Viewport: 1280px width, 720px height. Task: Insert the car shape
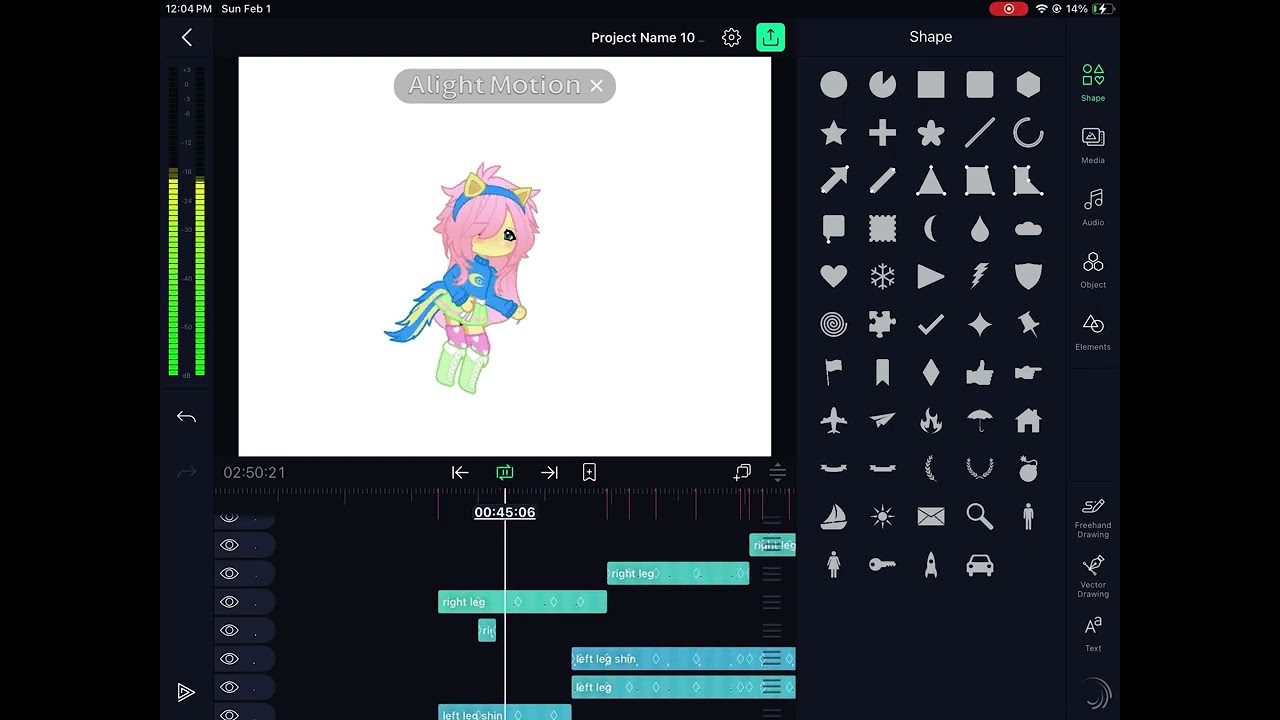click(x=980, y=565)
